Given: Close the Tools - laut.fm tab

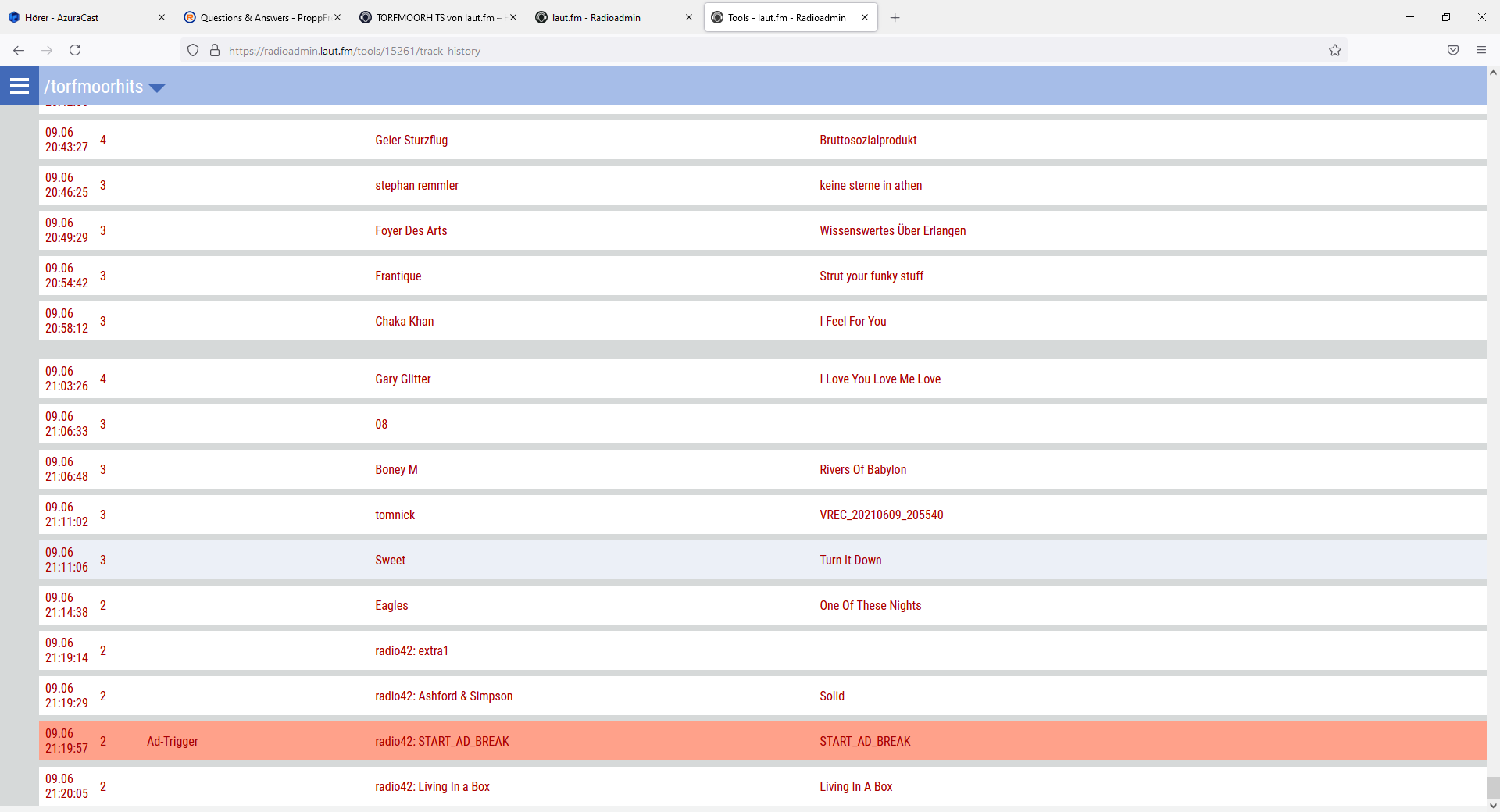Looking at the screenshot, I should pyautogui.click(x=865, y=17).
